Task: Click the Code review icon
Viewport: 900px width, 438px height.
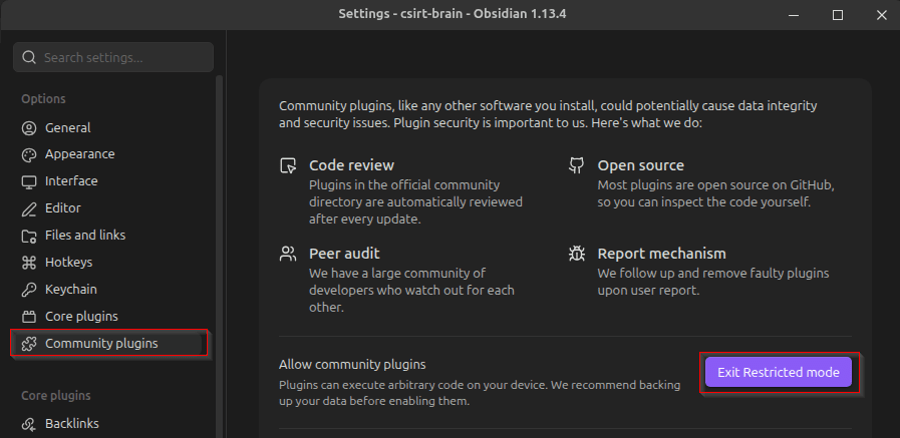Action: click(288, 166)
